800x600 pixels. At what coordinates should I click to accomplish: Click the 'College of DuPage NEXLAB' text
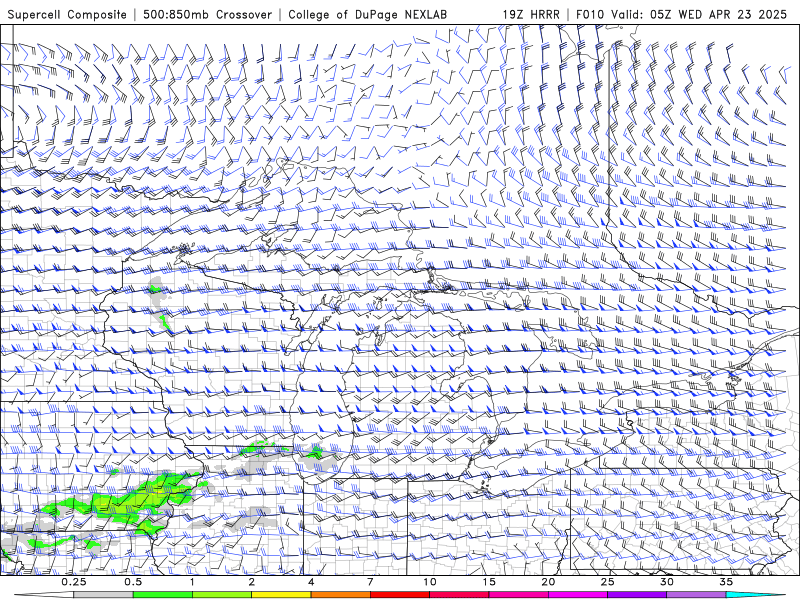point(367,14)
